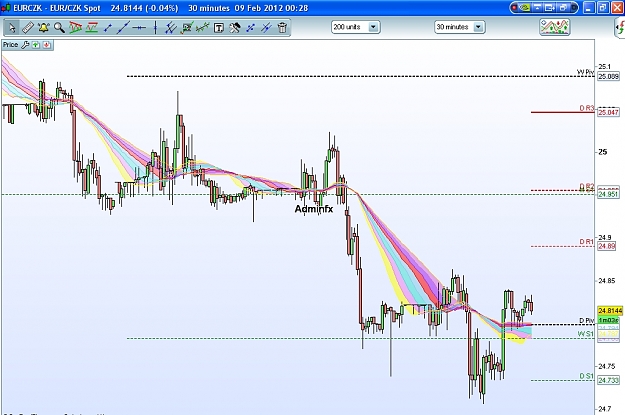625x415 pixels.
Task: Open the alert bell tool
Action: coord(43,28)
